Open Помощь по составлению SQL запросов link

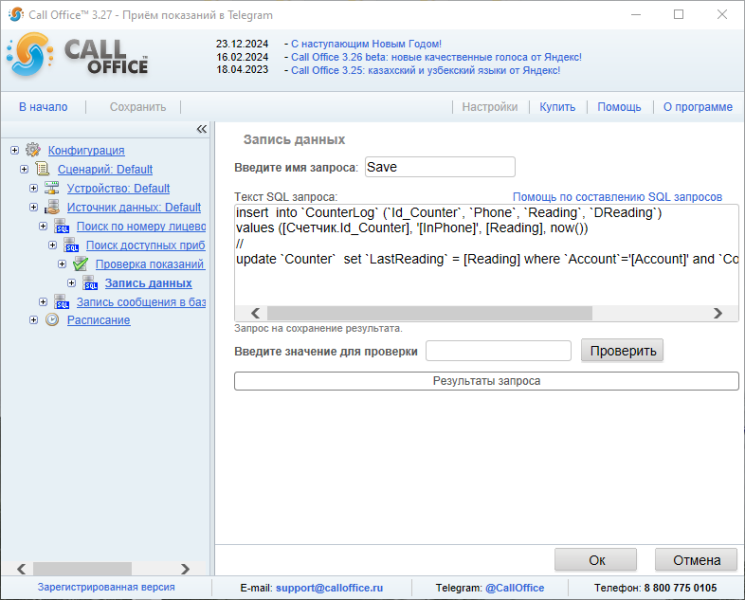[x=617, y=197]
